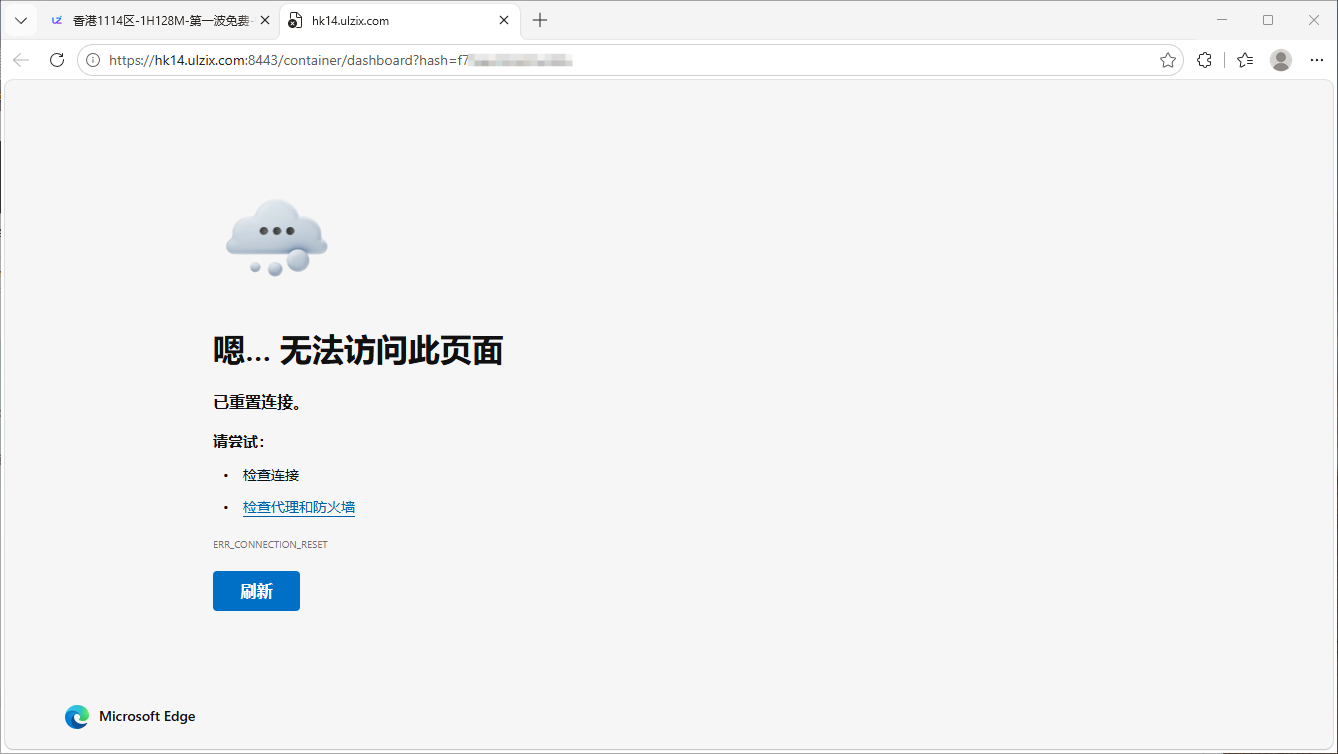1338x754 pixels.
Task: Click the browser back arrow
Action: [21, 60]
